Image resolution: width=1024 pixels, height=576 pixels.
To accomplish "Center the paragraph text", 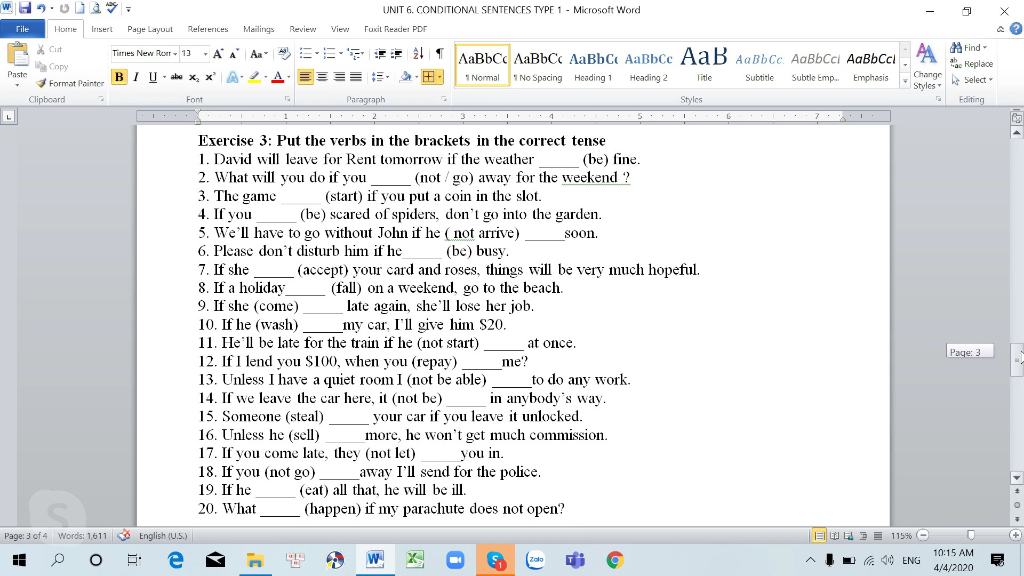I will [322, 77].
